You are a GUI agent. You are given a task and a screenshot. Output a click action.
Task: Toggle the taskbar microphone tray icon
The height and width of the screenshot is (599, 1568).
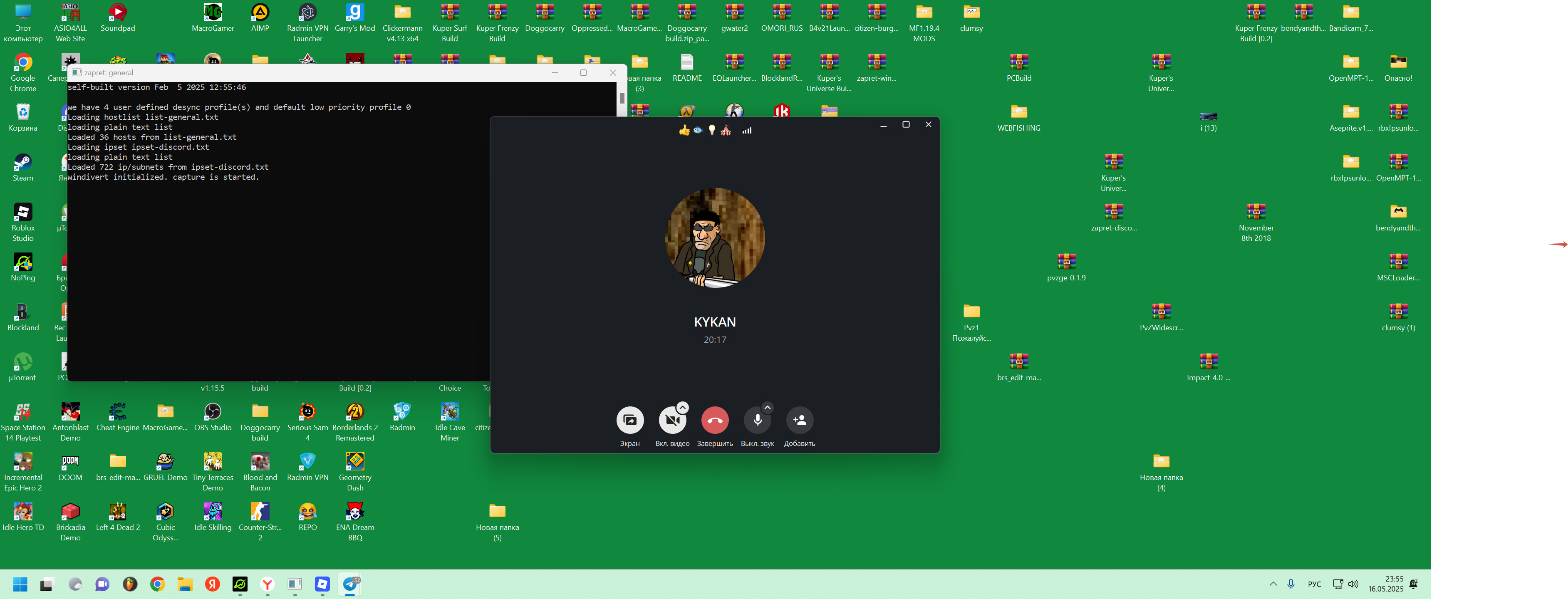click(x=1291, y=584)
